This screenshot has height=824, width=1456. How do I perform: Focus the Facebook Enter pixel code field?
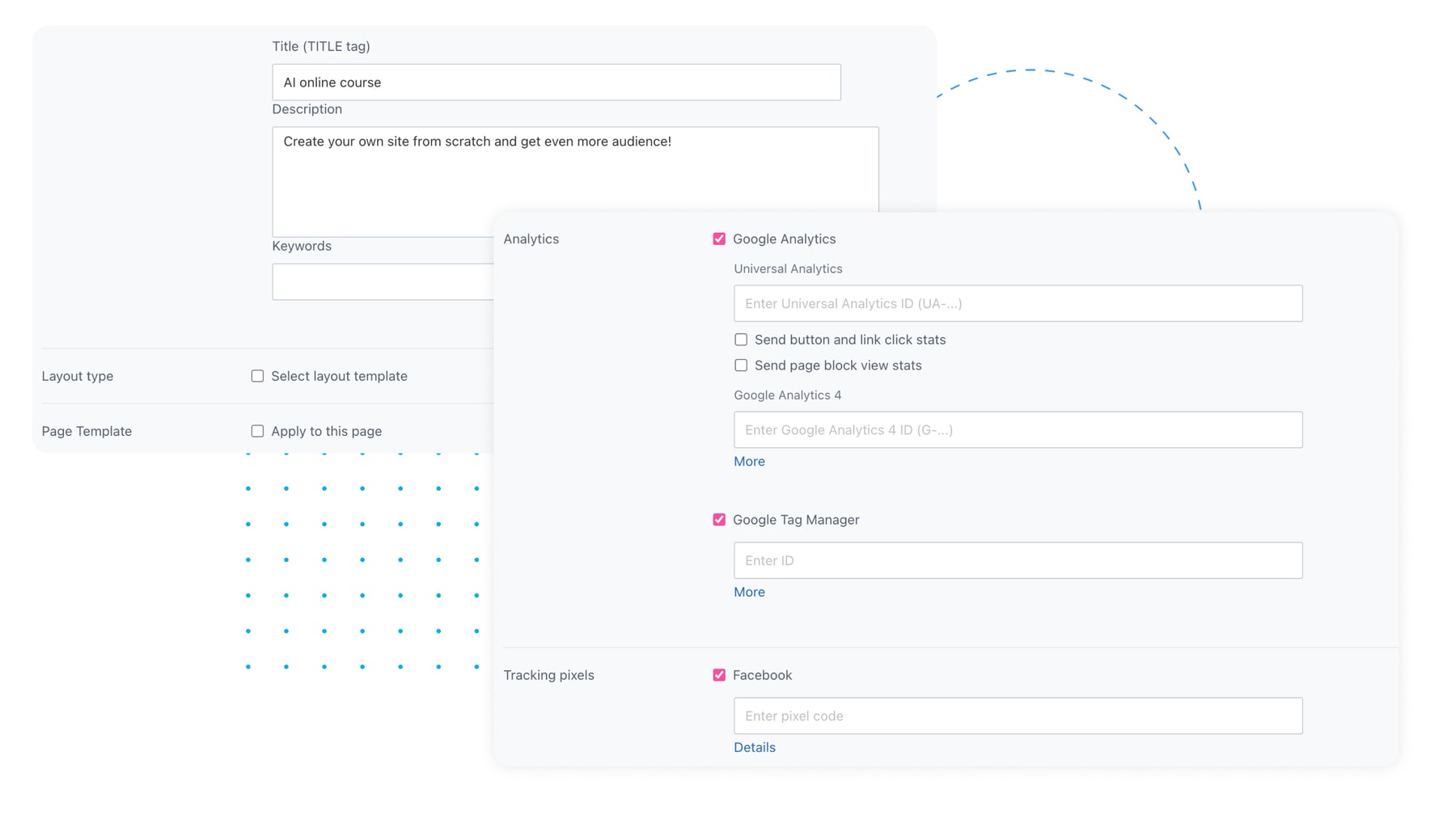(x=1017, y=716)
